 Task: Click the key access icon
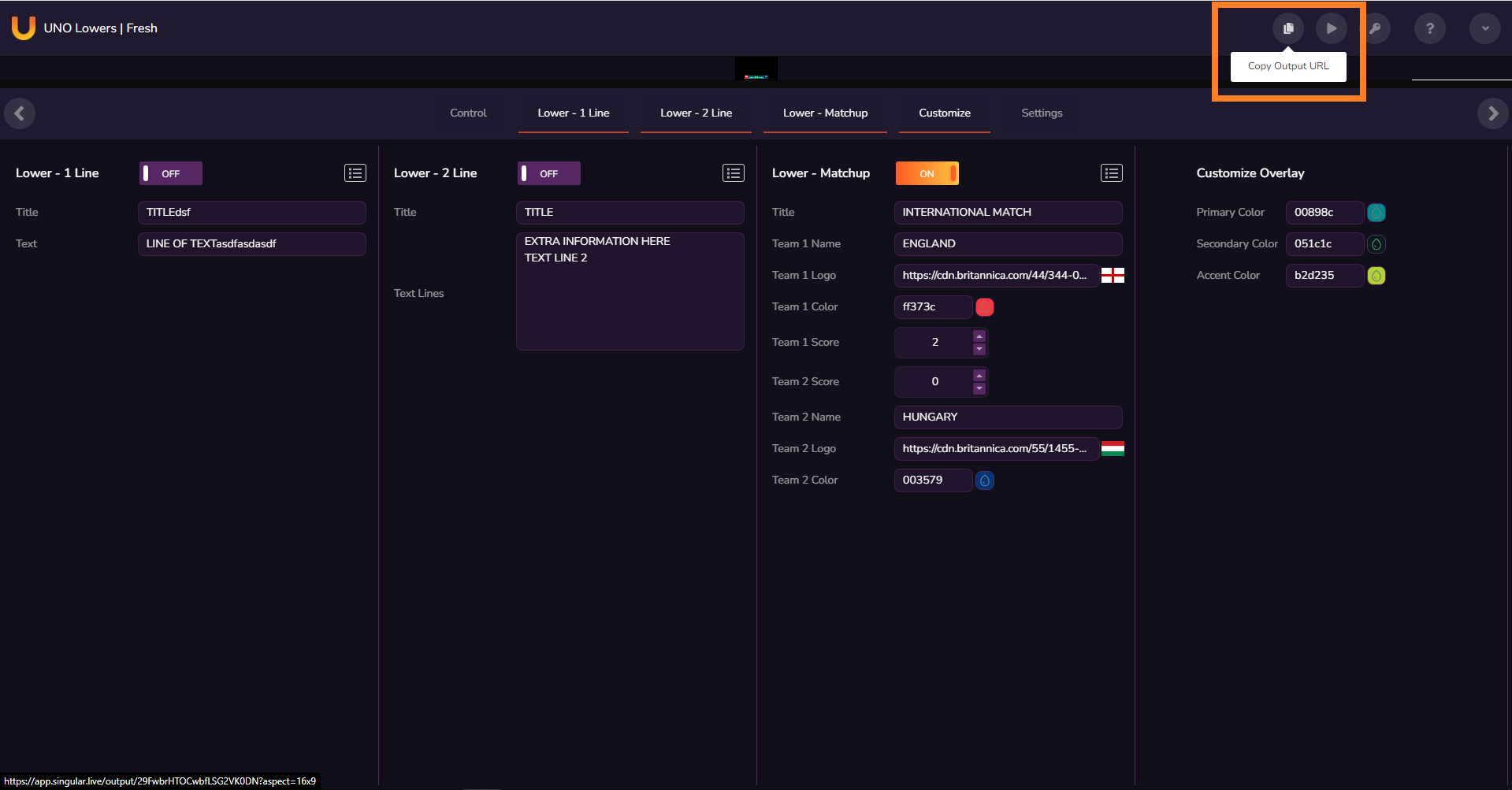click(1375, 28)
